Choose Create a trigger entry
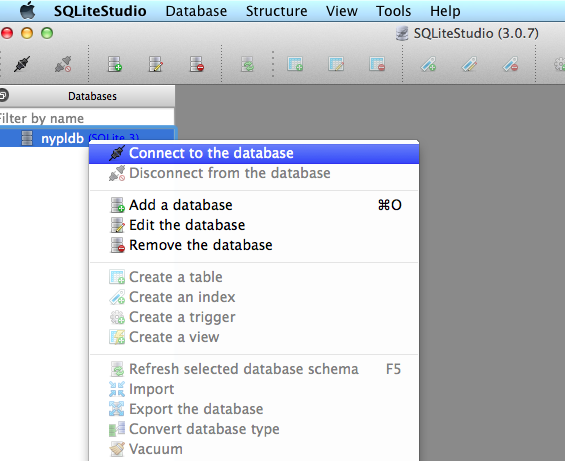This screenshot has height=461, width=565. (254, 318)
